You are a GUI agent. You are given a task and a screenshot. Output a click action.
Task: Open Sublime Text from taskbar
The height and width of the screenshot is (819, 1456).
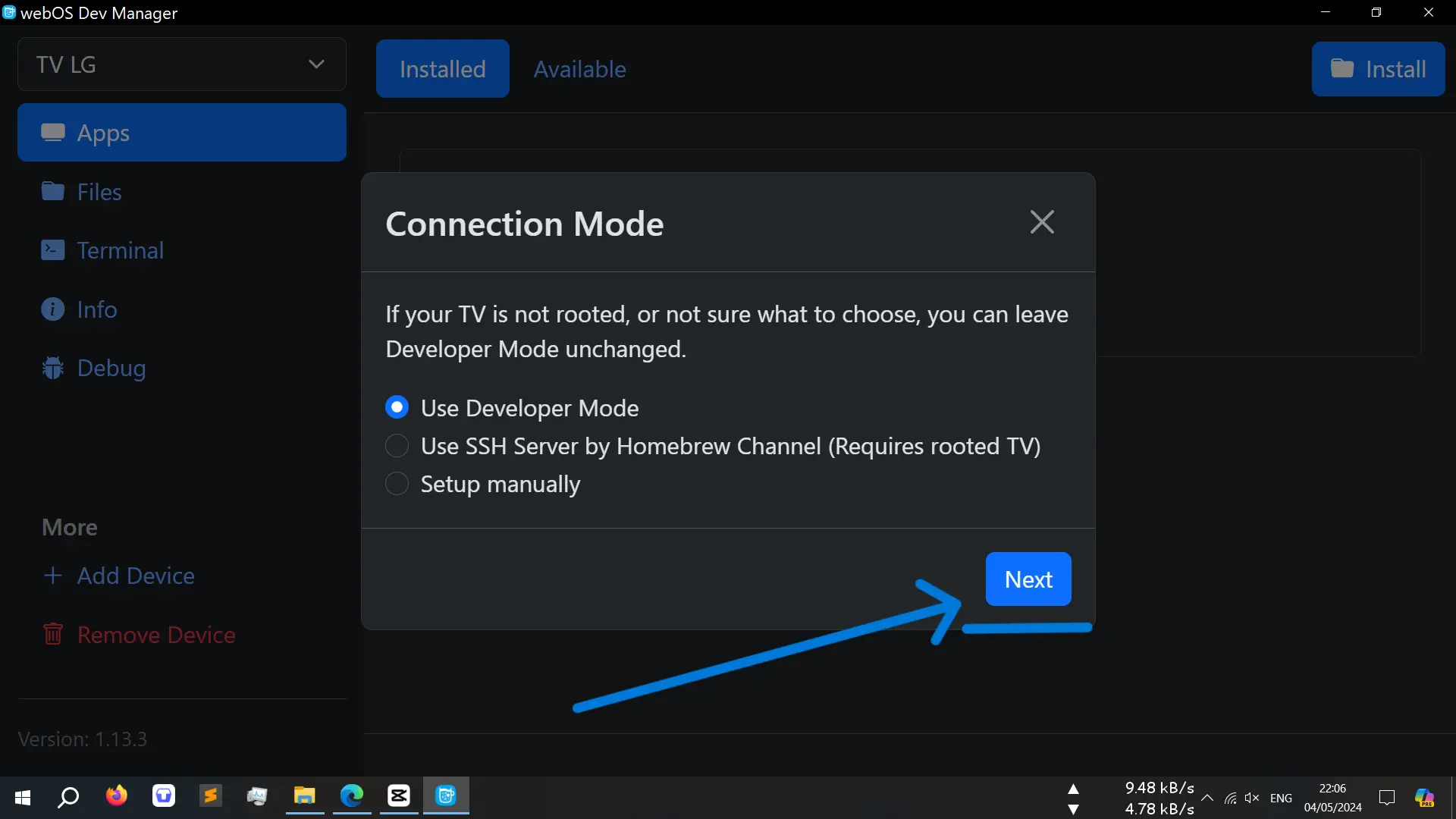tap(210, 795)
